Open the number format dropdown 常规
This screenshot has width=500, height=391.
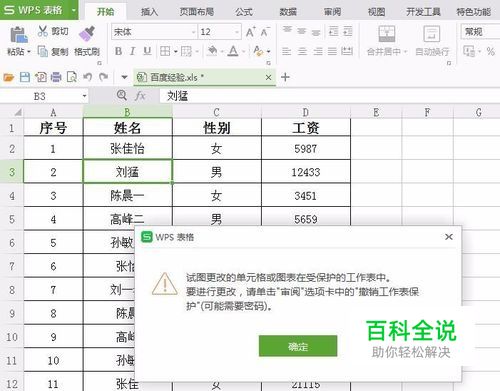click(480, 32)
